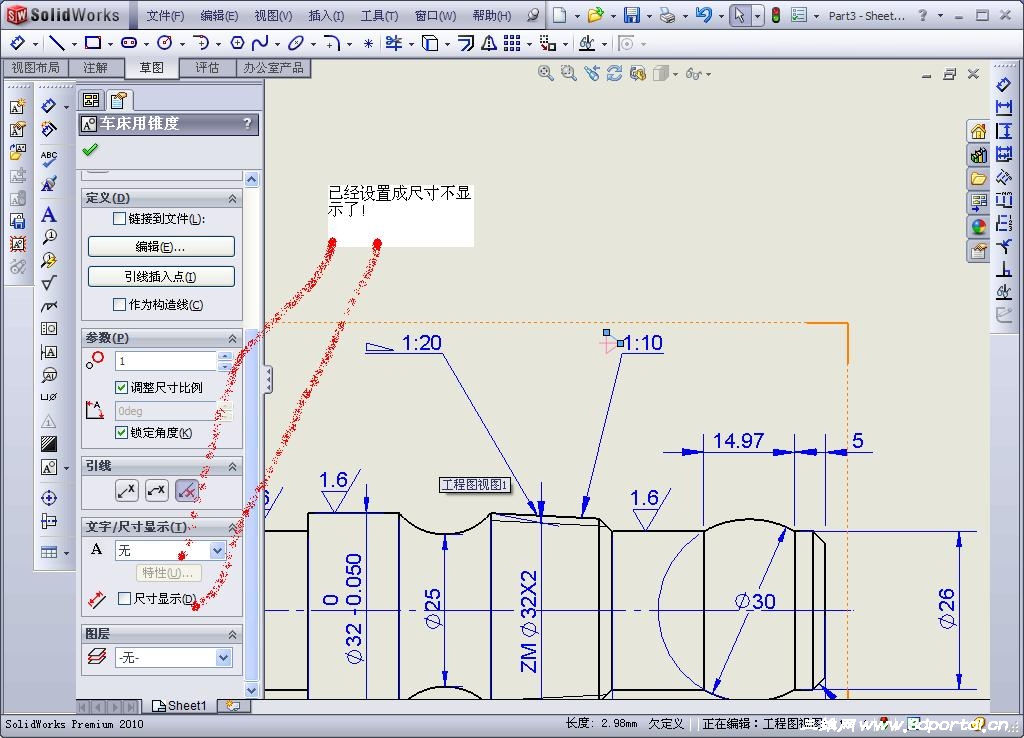Screen dimensions: 1024x738
Task: Select the Ellipse sketch tool
Action: point(296,43)
